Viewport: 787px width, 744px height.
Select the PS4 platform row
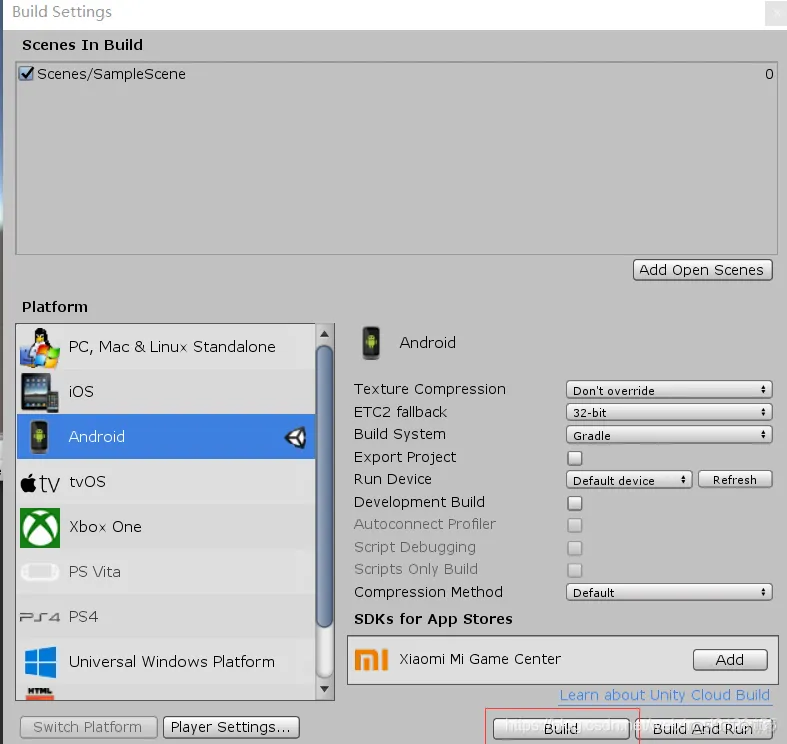pyautogui.click(x=166, y=616)
